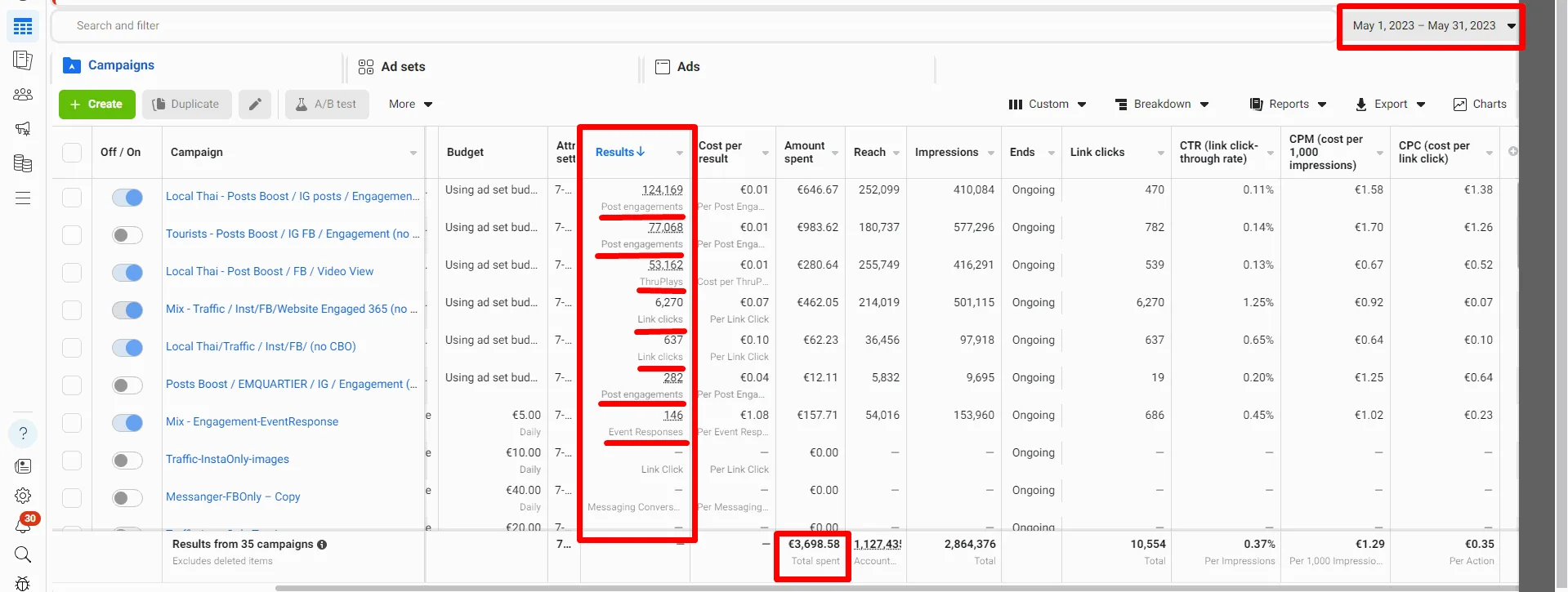This screenshot has height=592, width=1568.
Task: Open notifications bell with 30 badge
Action: [25, 523]
